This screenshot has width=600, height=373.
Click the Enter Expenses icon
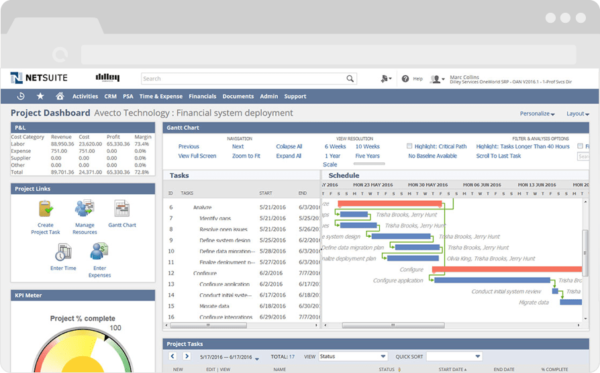tap(99, 251)
